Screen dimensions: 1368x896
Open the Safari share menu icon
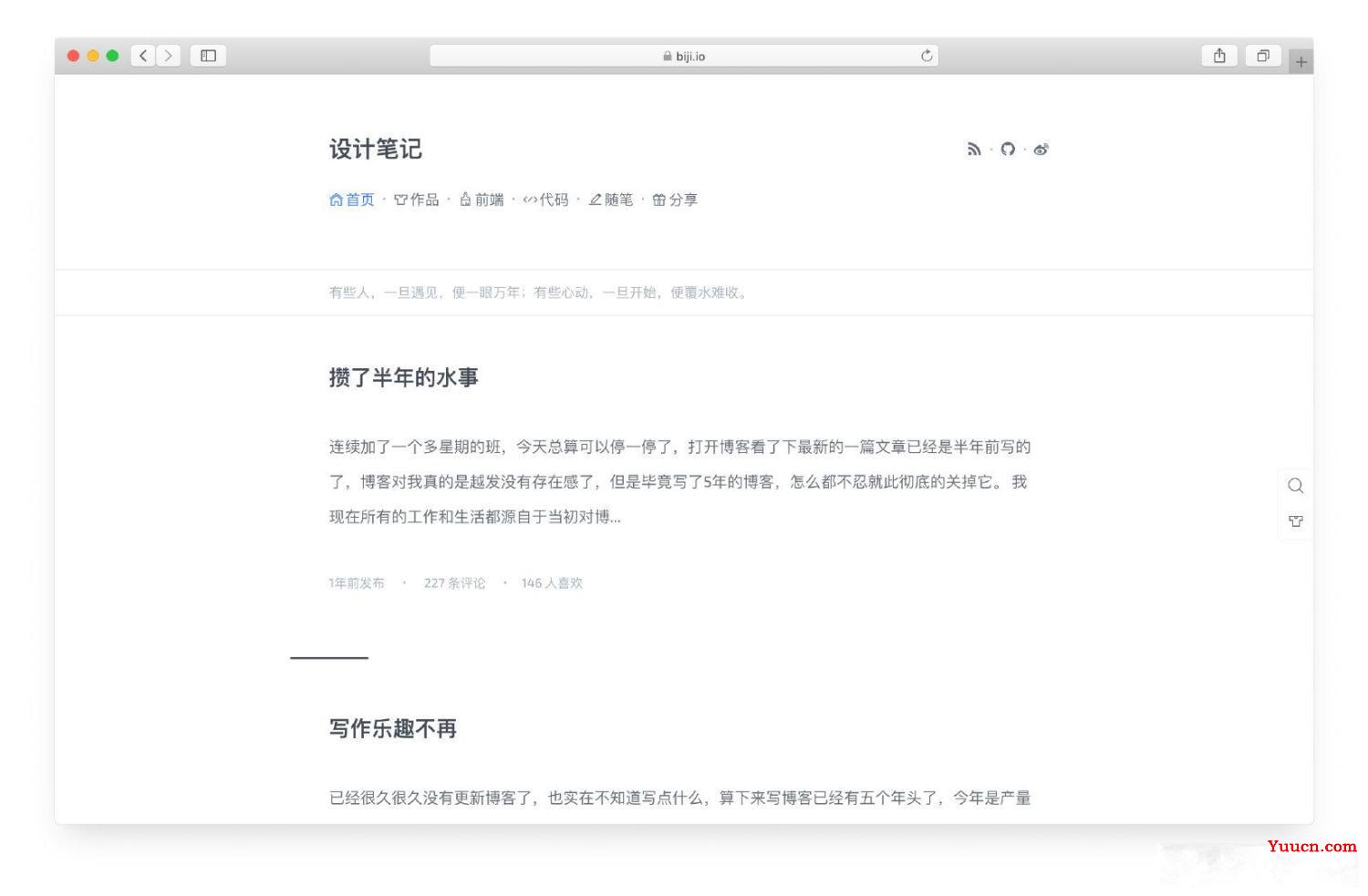[x=1219, y=56]
